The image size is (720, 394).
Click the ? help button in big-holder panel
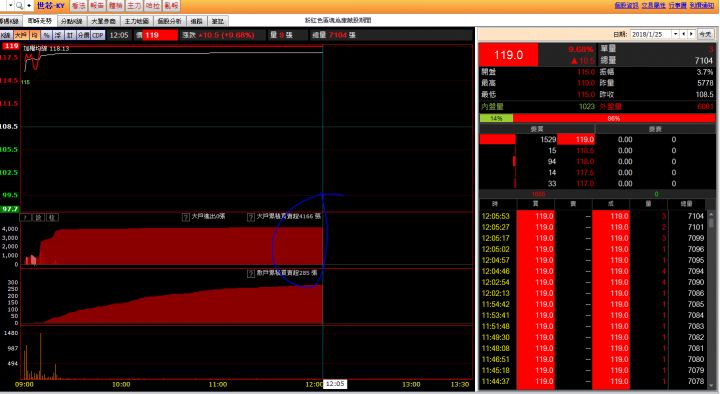click(26, 217)
